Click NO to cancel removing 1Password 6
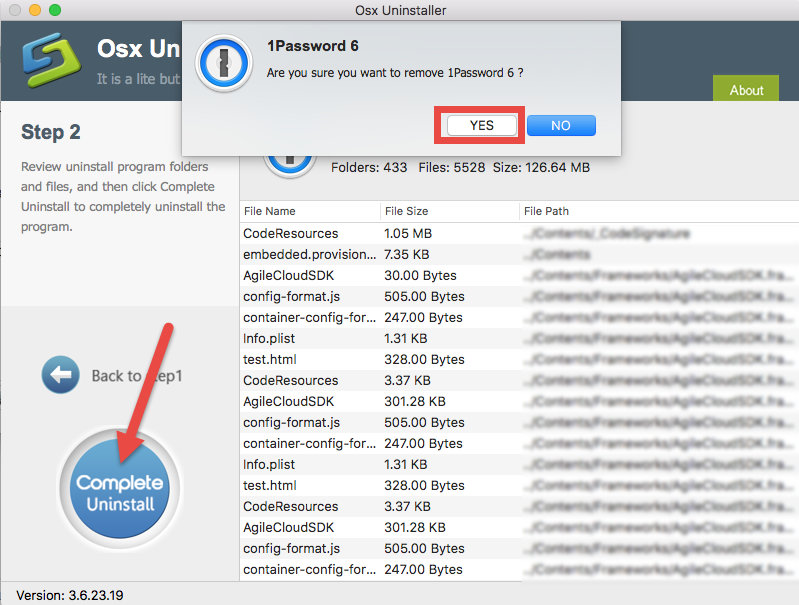Viewport: 799px width, 605px height. pyautogui.click(x=561, y=125)
